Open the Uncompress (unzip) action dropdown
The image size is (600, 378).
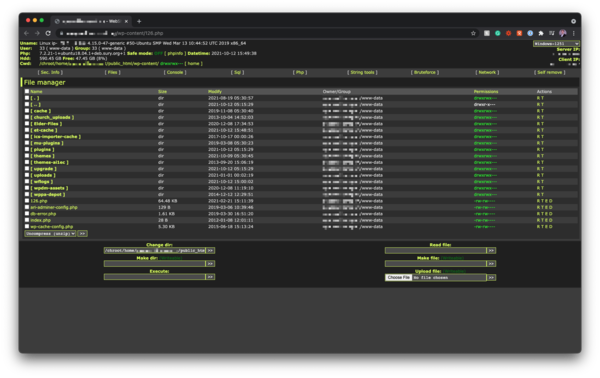pos(50,233)
